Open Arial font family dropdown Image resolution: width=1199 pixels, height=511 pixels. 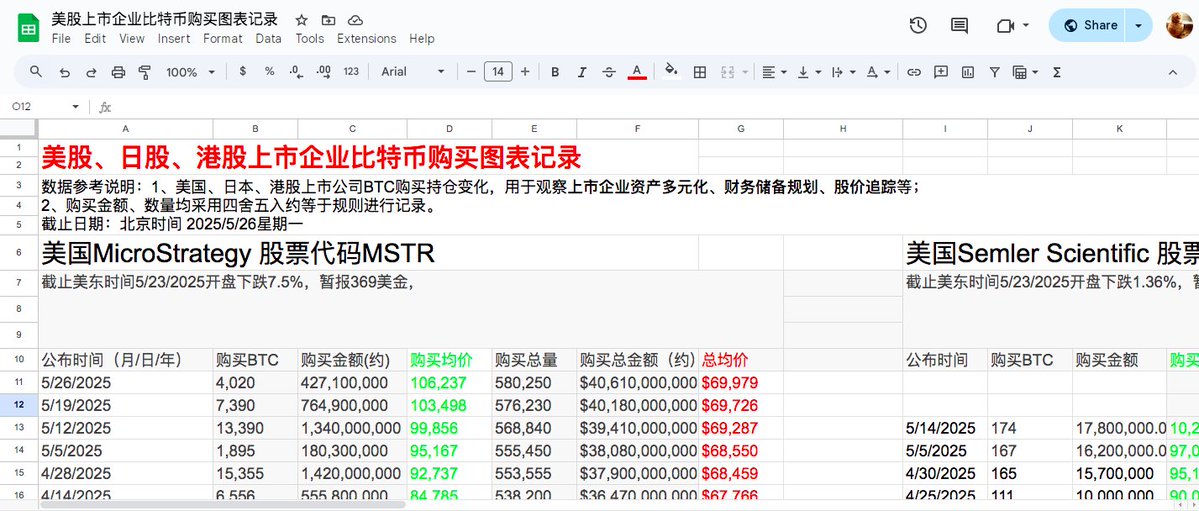click(413, 71)
